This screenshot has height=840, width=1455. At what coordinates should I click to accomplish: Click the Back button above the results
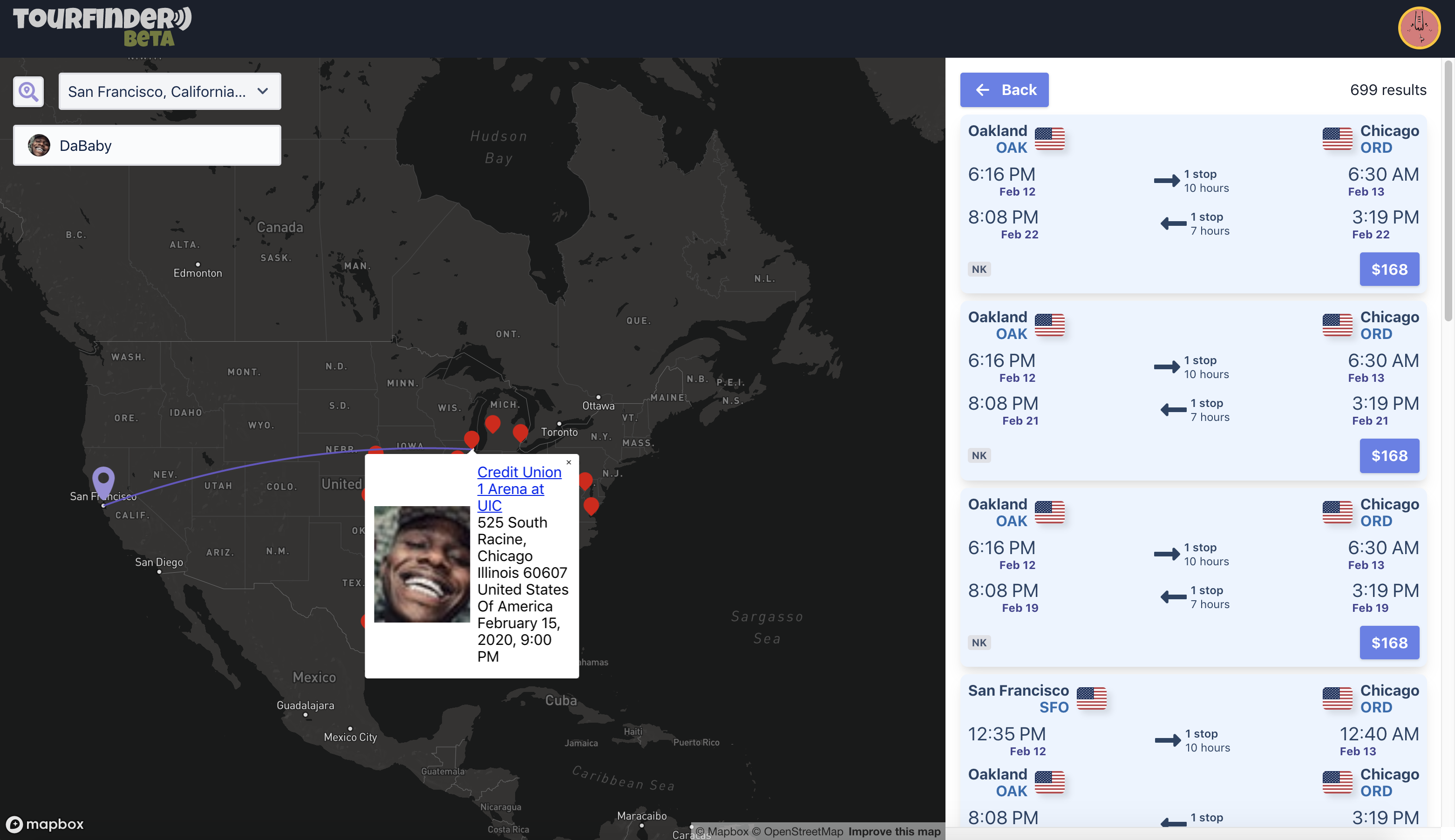click(x=1004, y=89)
